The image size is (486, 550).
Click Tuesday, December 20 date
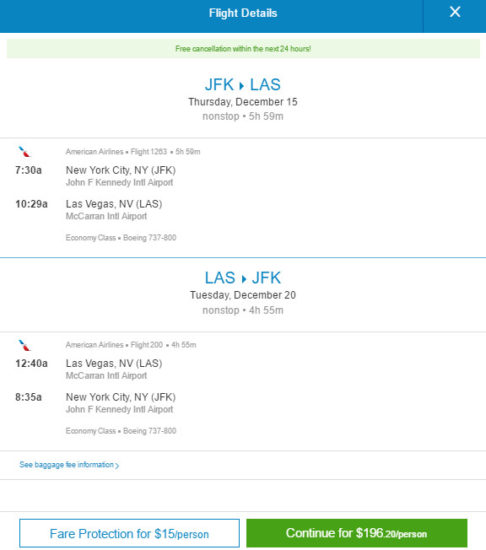coord(243,295)
